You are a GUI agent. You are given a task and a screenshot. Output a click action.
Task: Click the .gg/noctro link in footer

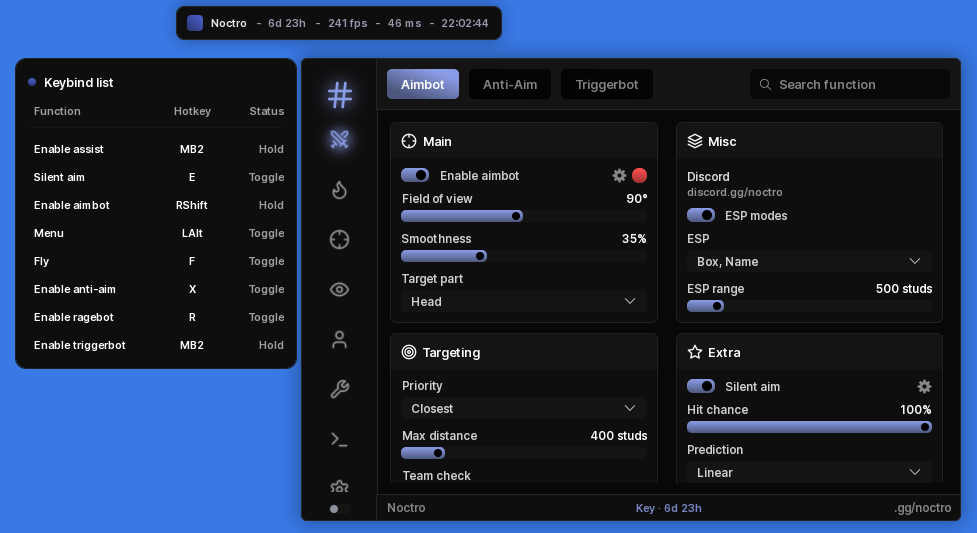point(922,507)
